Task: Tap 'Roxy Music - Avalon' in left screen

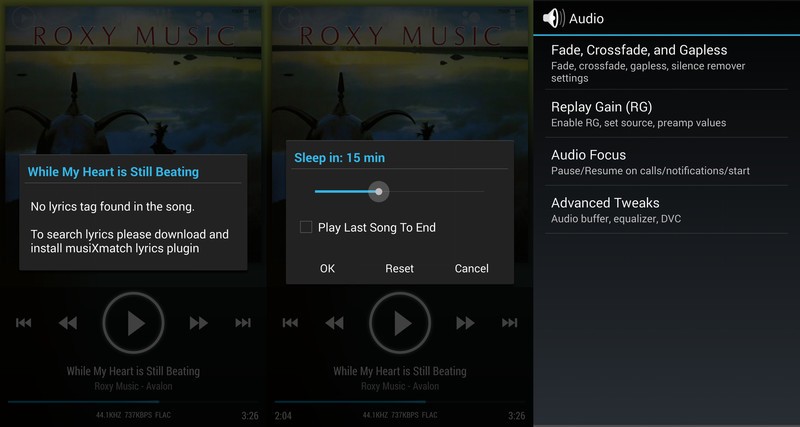Action: pos(133,386)
